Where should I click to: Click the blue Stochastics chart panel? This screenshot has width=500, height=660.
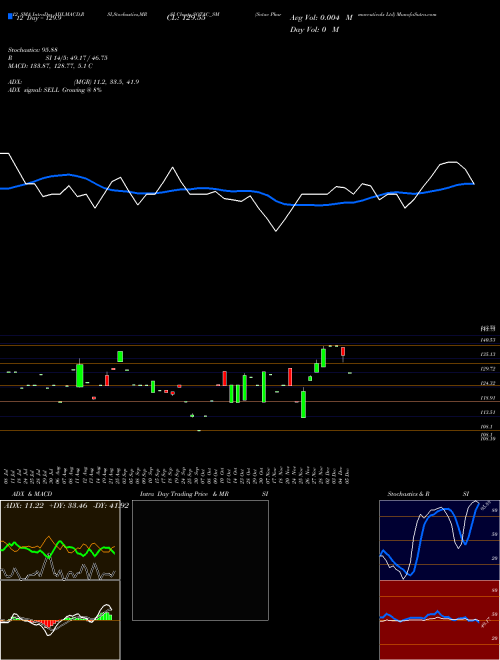(x=439, y=540)
